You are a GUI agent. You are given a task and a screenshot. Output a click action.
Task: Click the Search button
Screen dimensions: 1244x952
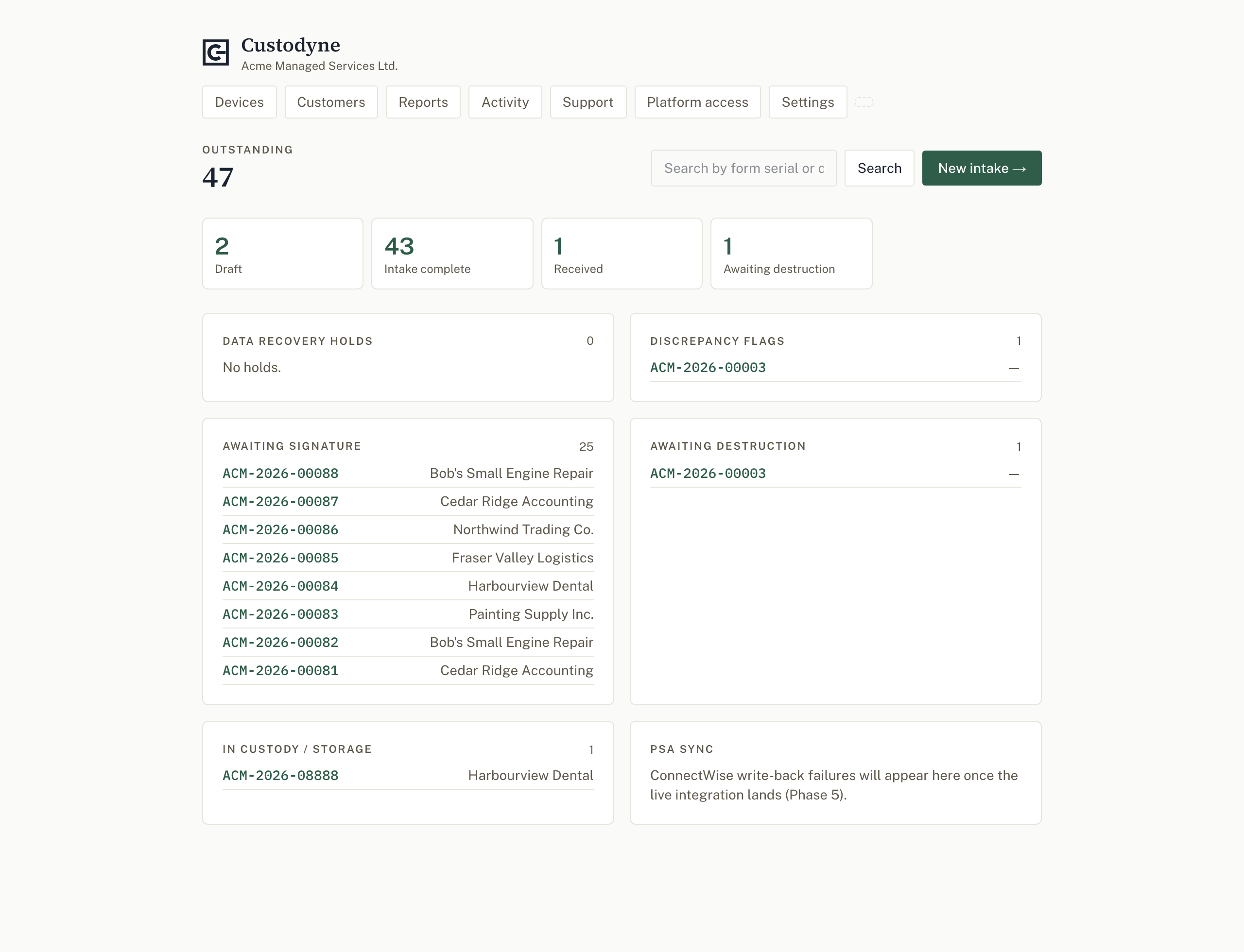880,168
